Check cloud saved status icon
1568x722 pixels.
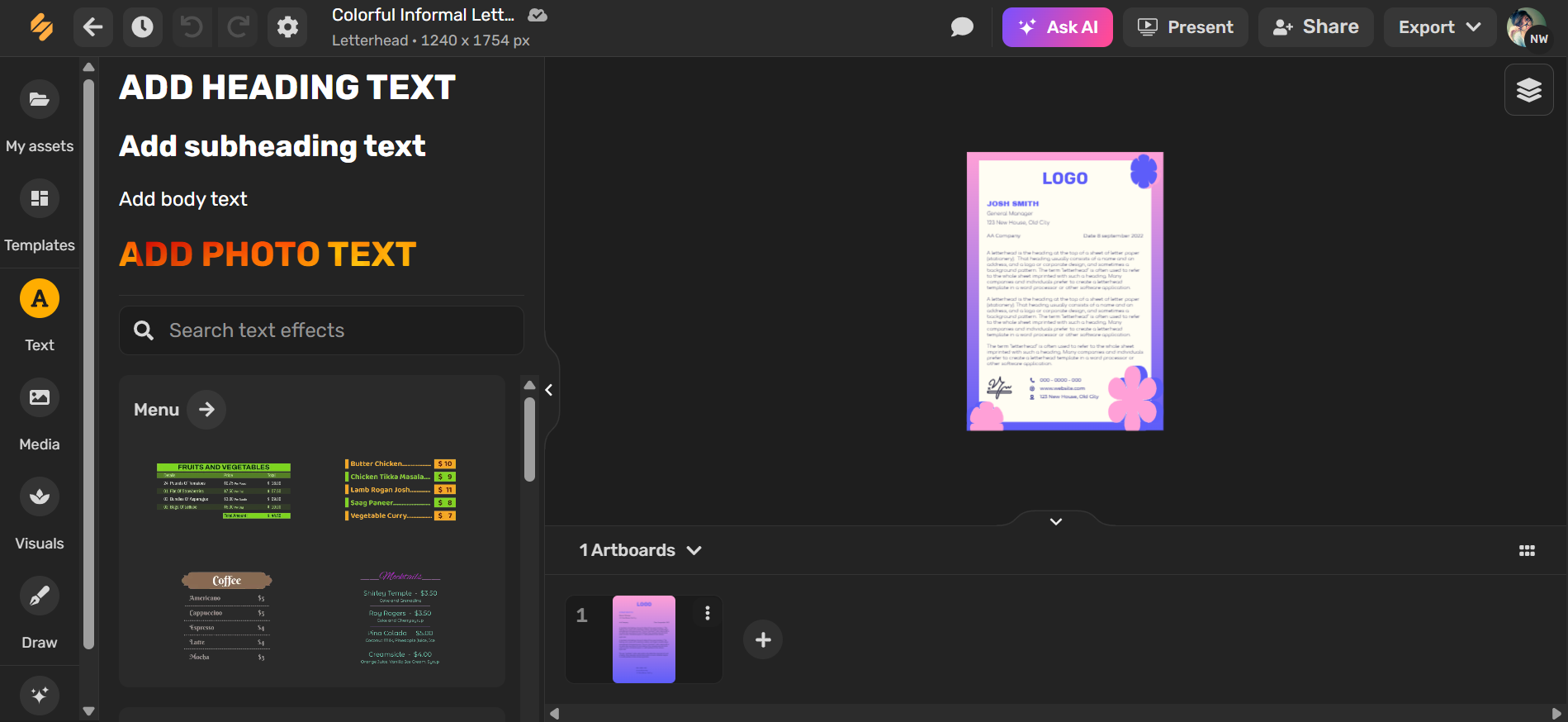538,15
